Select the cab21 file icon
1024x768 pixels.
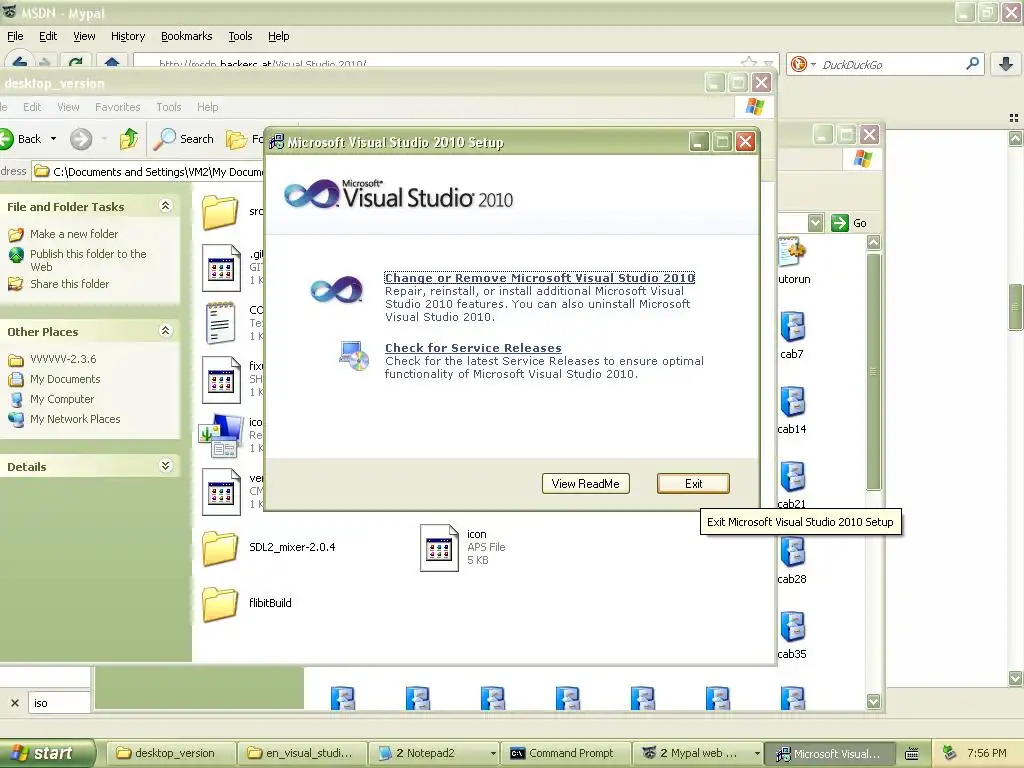(x=792, y=477)
